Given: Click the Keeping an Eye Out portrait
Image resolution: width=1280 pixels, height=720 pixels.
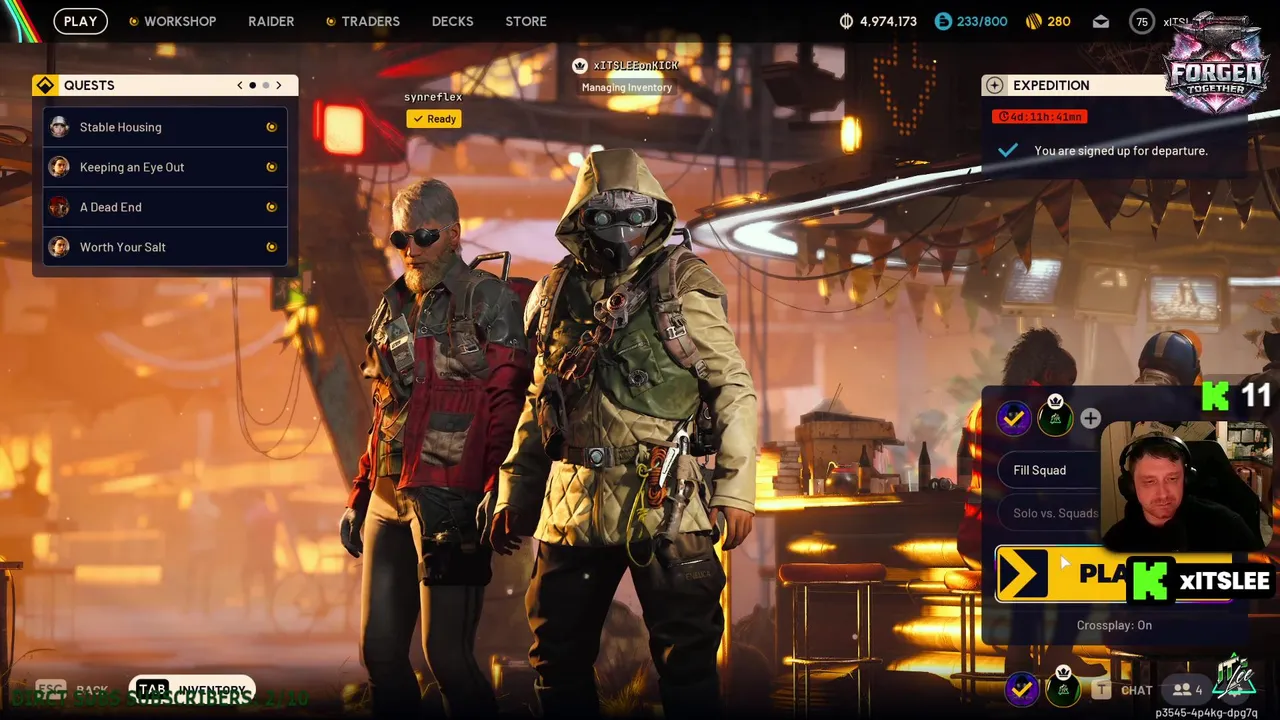Looking at the screenshot, I should point(60,167).
